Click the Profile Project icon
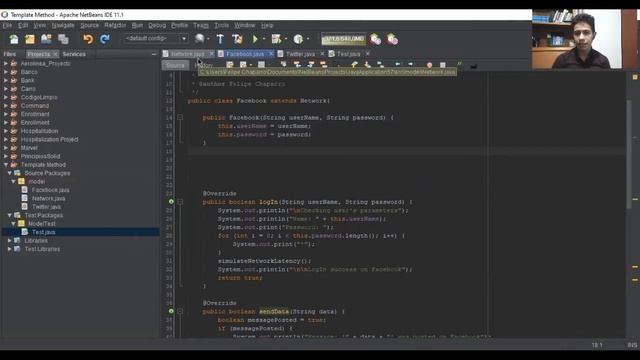Screen dimensions: 640x360 click(x=298, y=39)
